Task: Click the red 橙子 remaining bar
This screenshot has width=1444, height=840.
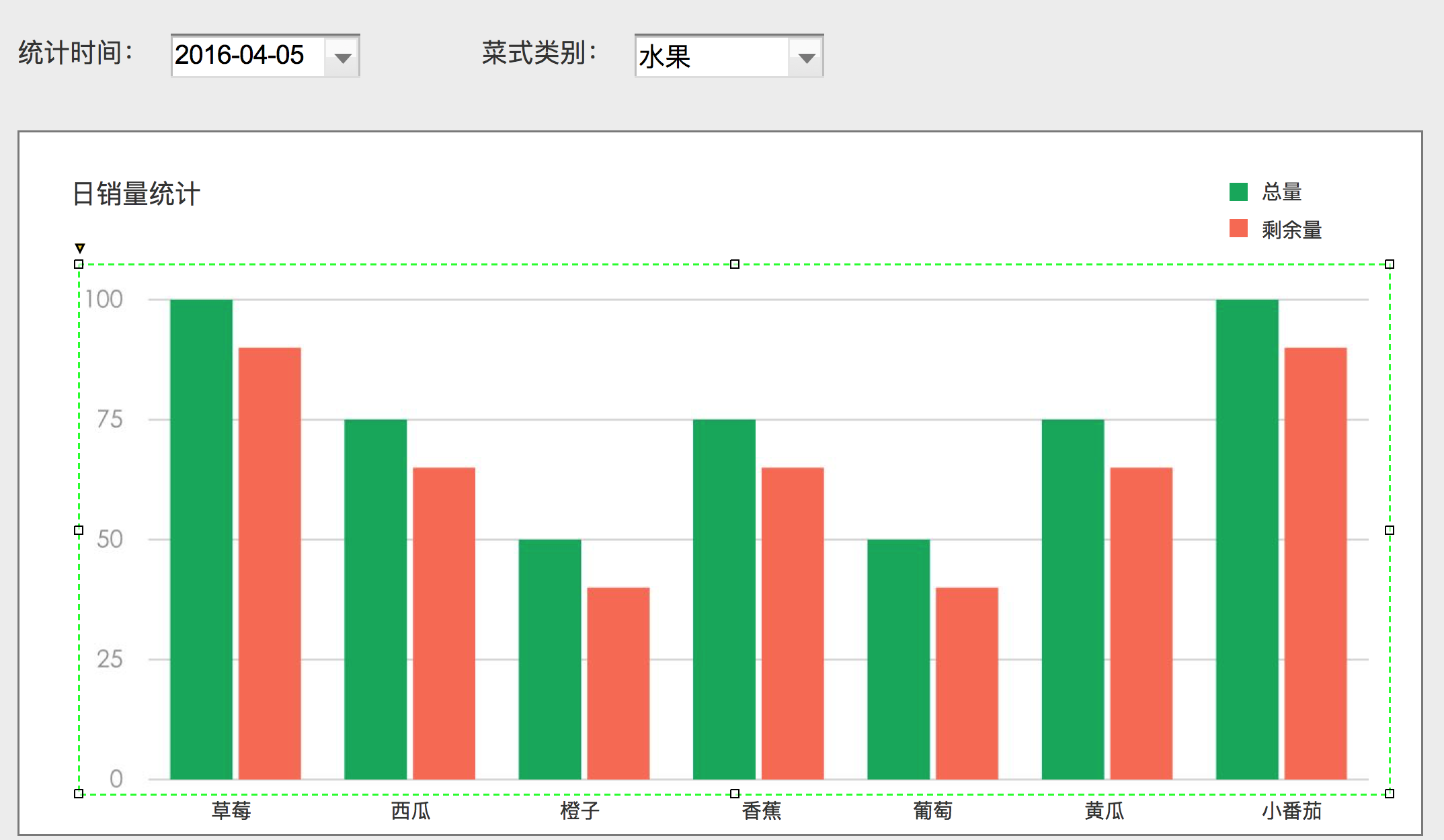Action: 618,682
